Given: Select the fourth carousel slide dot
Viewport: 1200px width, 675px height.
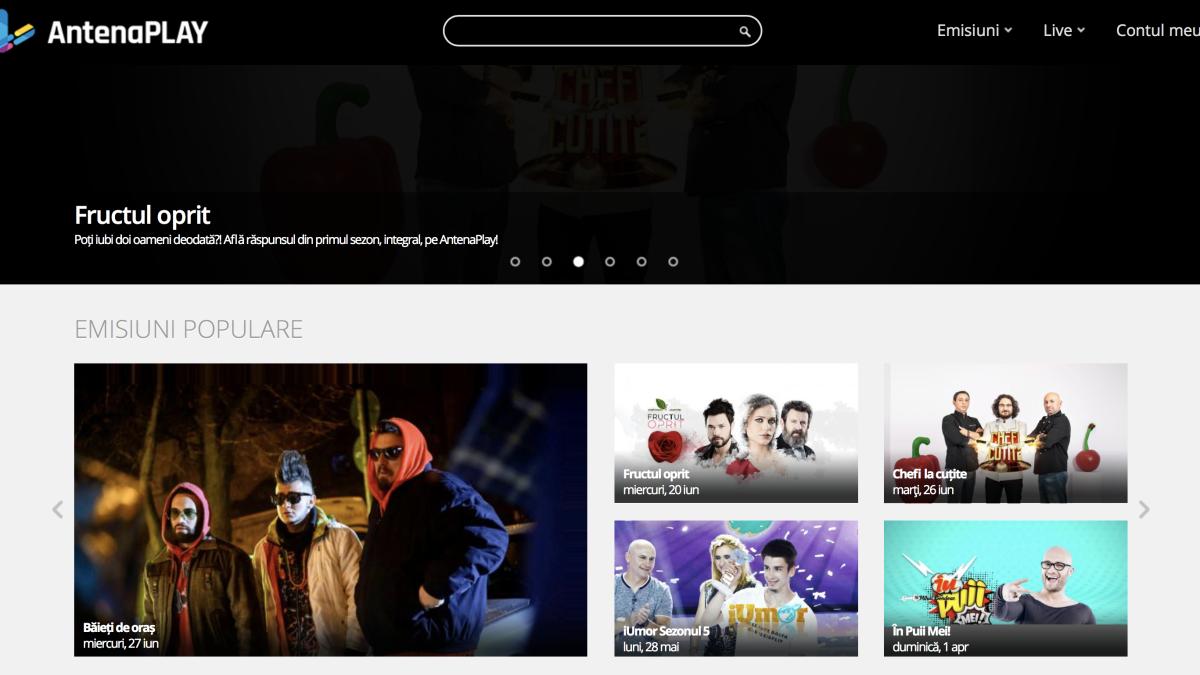Looking at the screenshot, I should pyautogui.click(x=610, y=262).
